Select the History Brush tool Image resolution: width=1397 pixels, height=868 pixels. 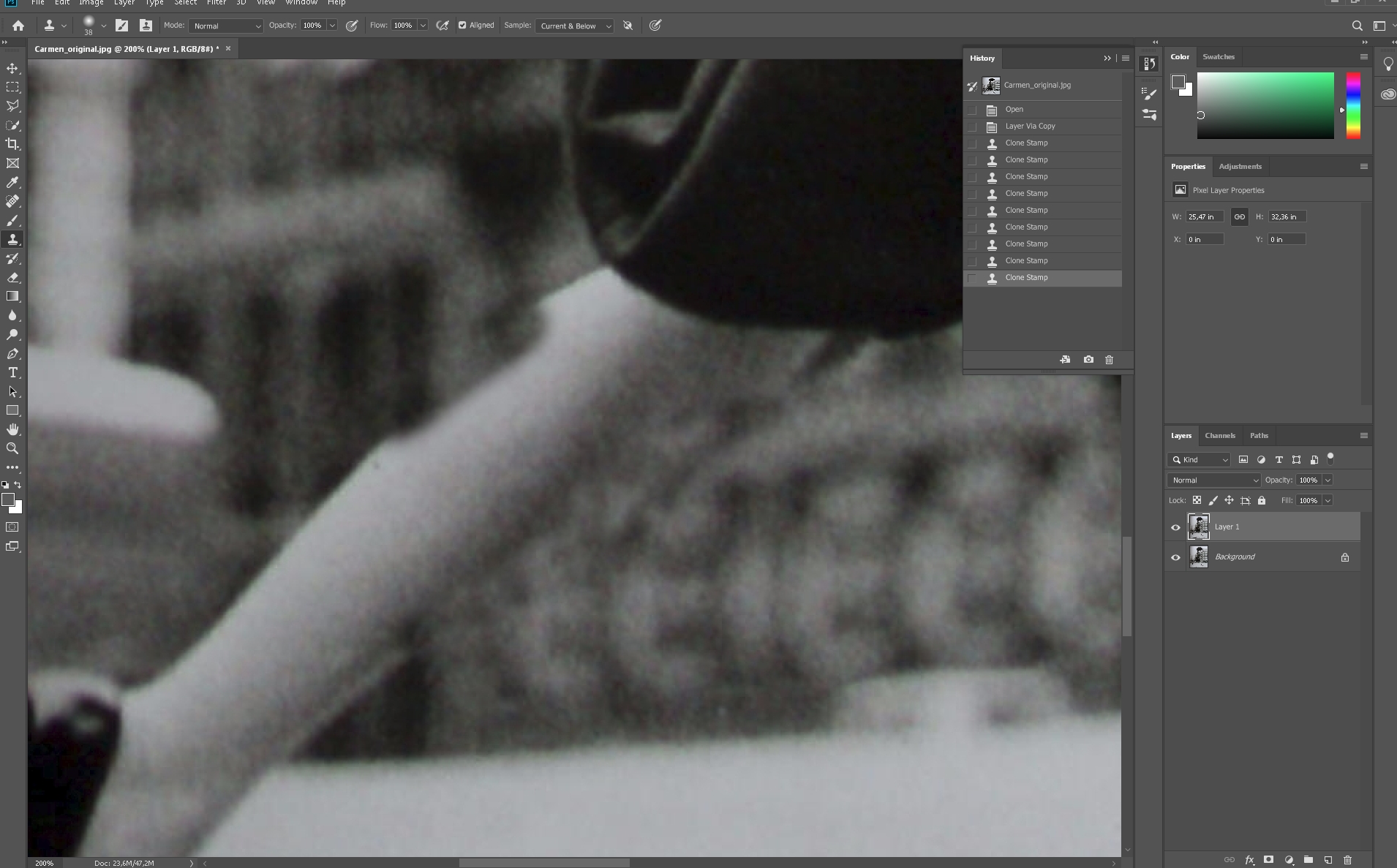tap(12, 258)
